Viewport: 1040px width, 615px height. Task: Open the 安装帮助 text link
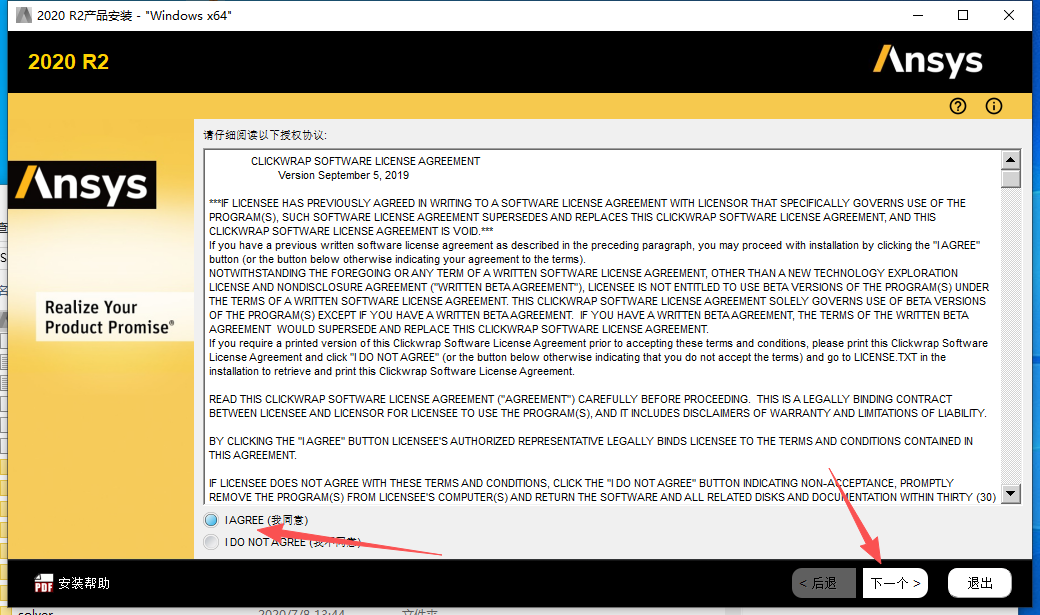[84, 583]
